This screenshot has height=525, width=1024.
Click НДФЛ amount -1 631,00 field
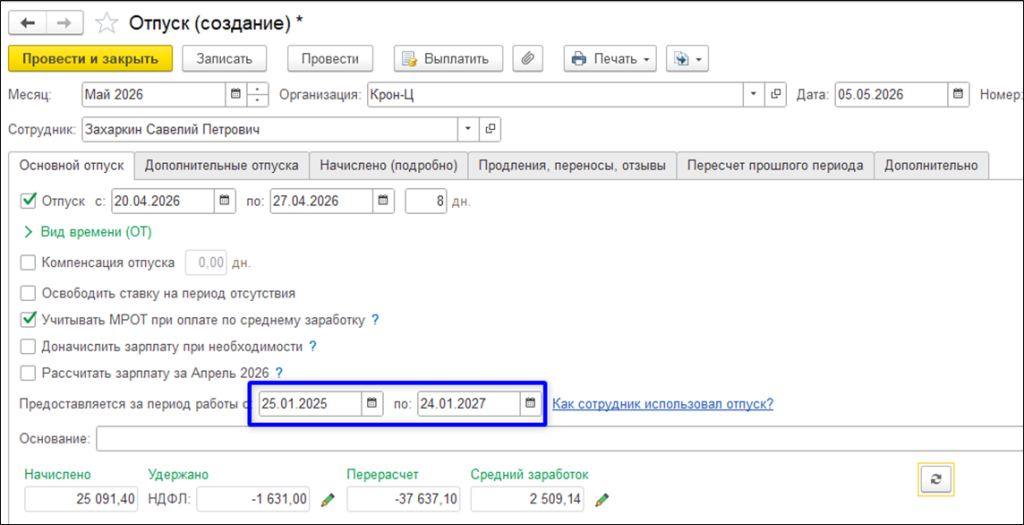(253, 500)
